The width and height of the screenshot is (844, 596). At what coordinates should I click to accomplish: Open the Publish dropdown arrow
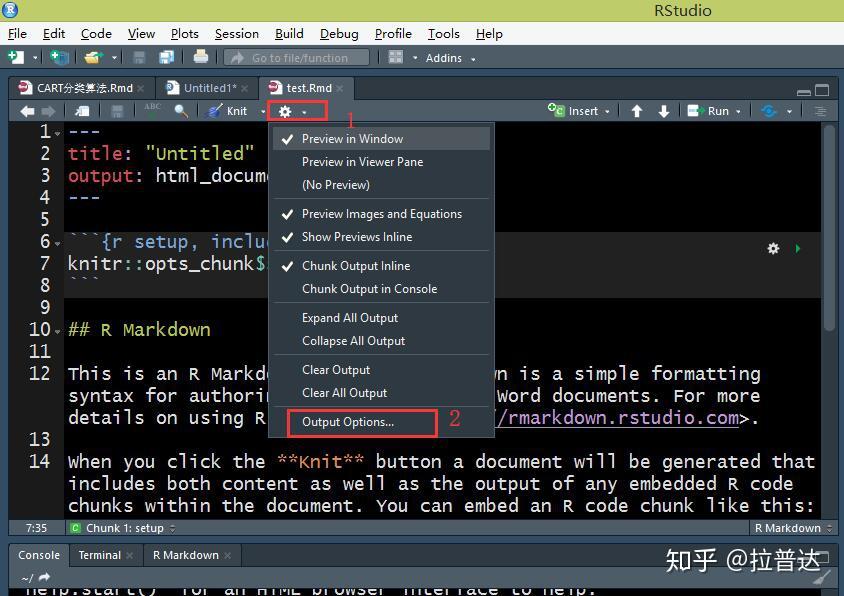[x=790, y=112]
